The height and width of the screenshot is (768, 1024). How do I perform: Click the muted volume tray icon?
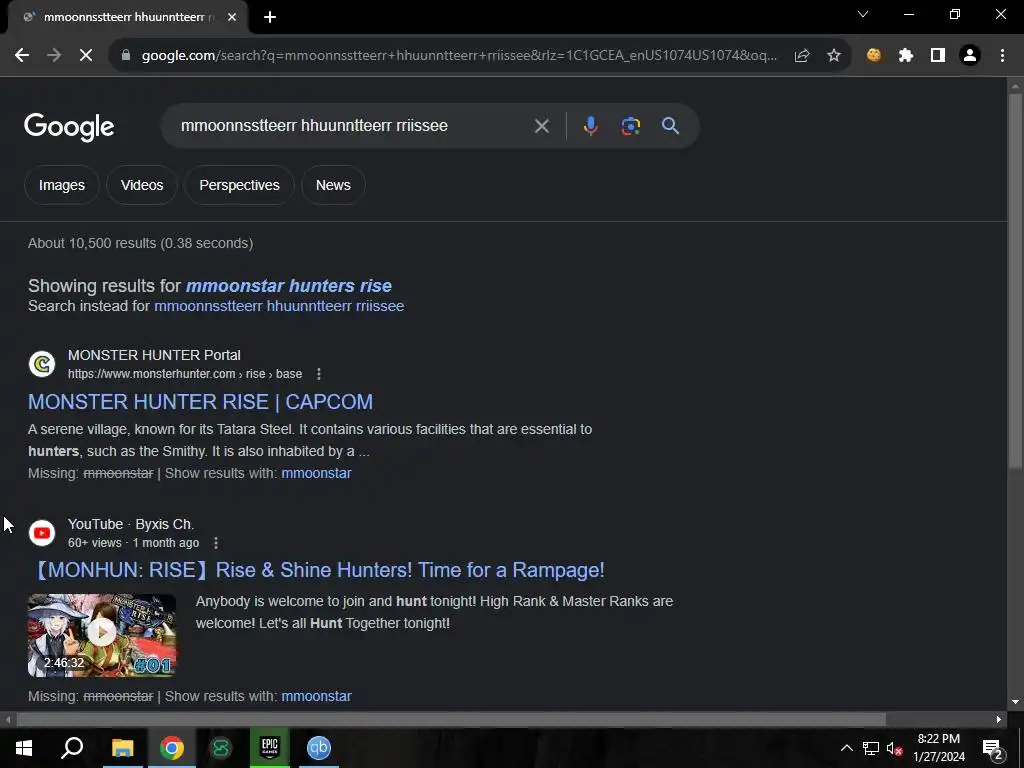(x=894, y=748)
